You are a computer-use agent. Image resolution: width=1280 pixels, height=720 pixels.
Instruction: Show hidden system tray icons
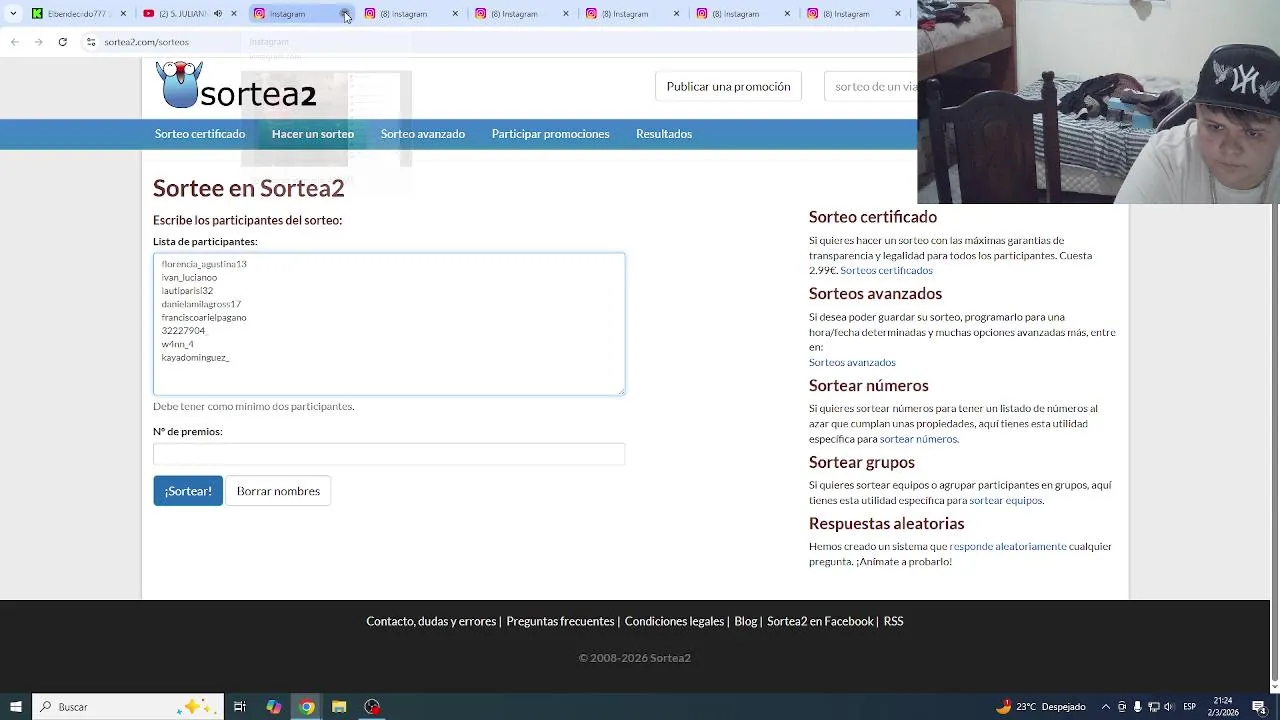point(1105,707)
